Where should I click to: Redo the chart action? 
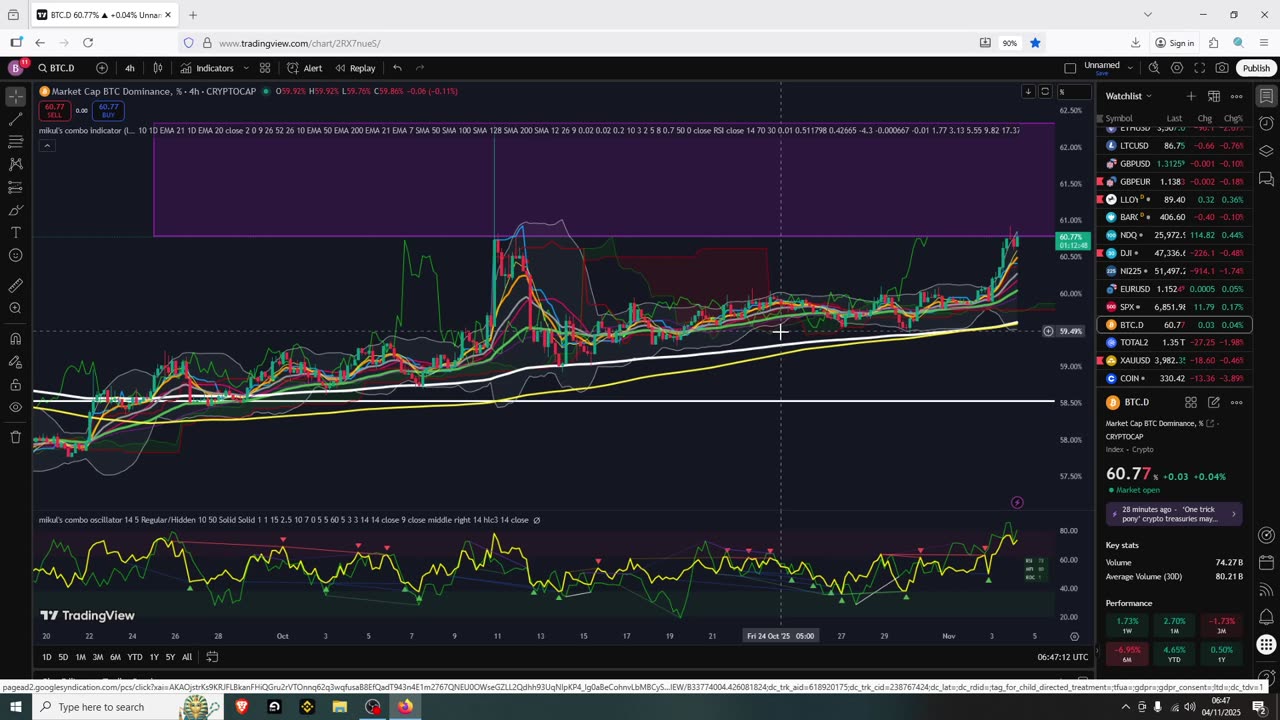click(420, 68)
